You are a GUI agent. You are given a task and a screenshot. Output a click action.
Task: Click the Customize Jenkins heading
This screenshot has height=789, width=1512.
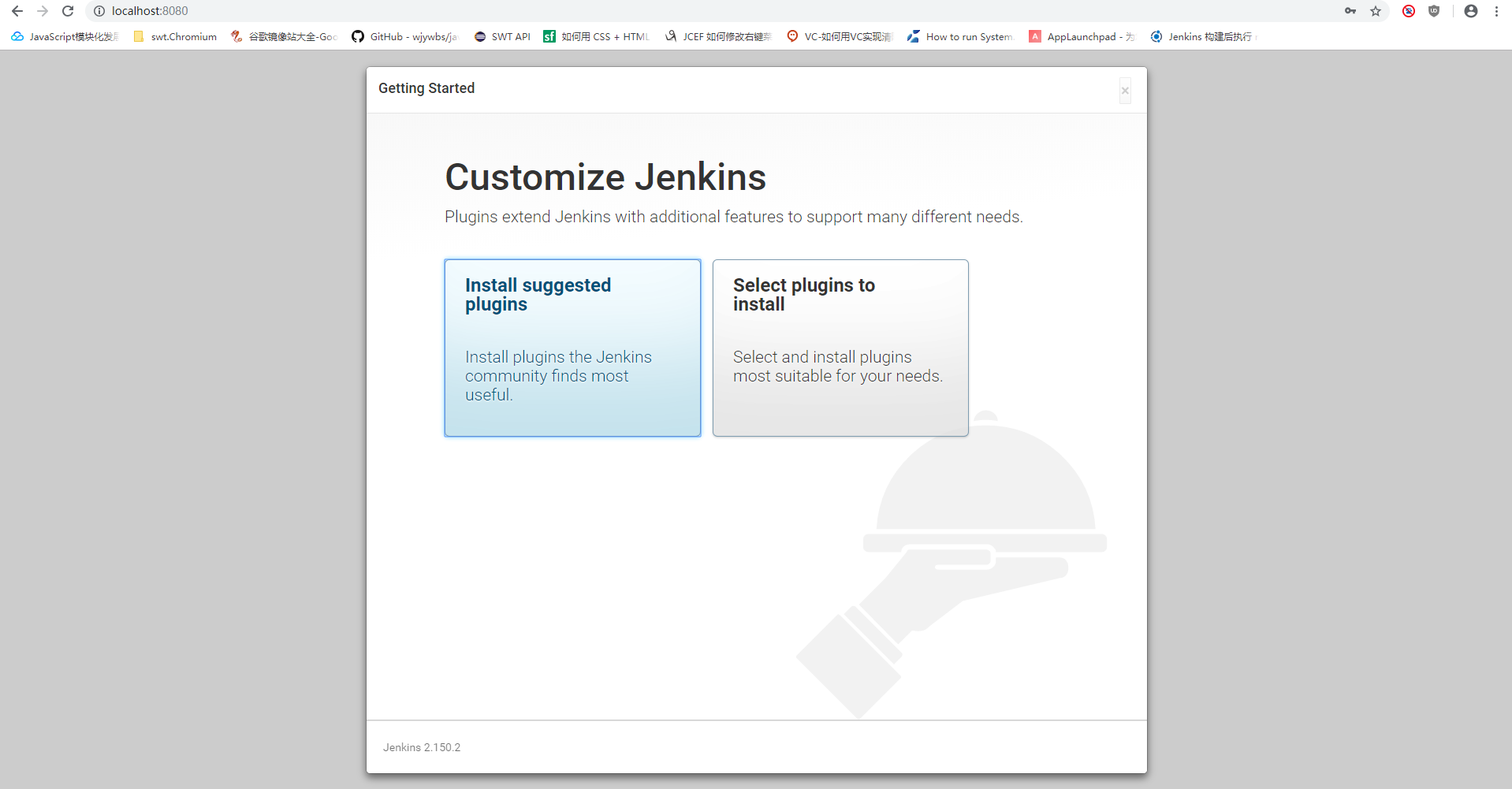pyautogui.click(x=605, y=177)
